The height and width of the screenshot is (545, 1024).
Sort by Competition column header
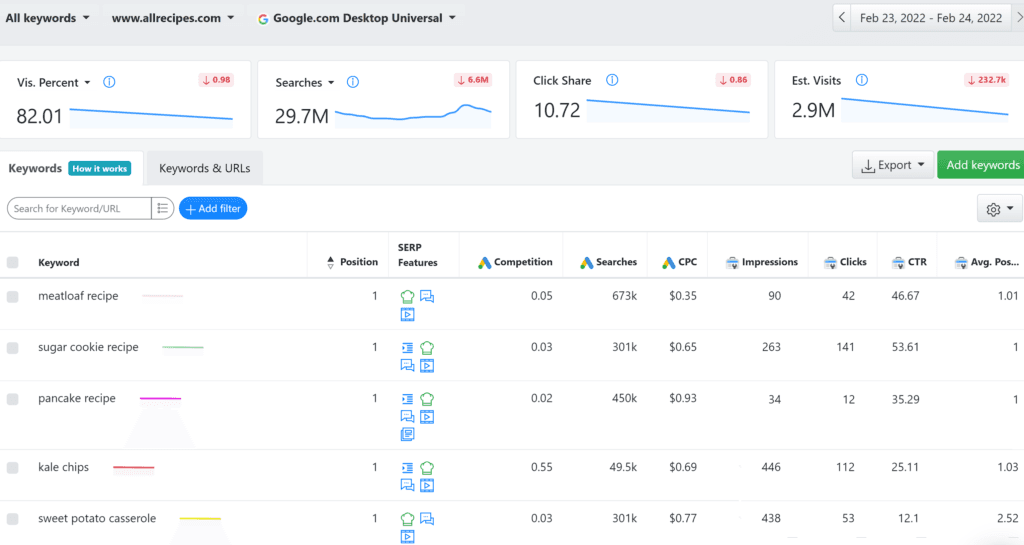tap(515, 262)
